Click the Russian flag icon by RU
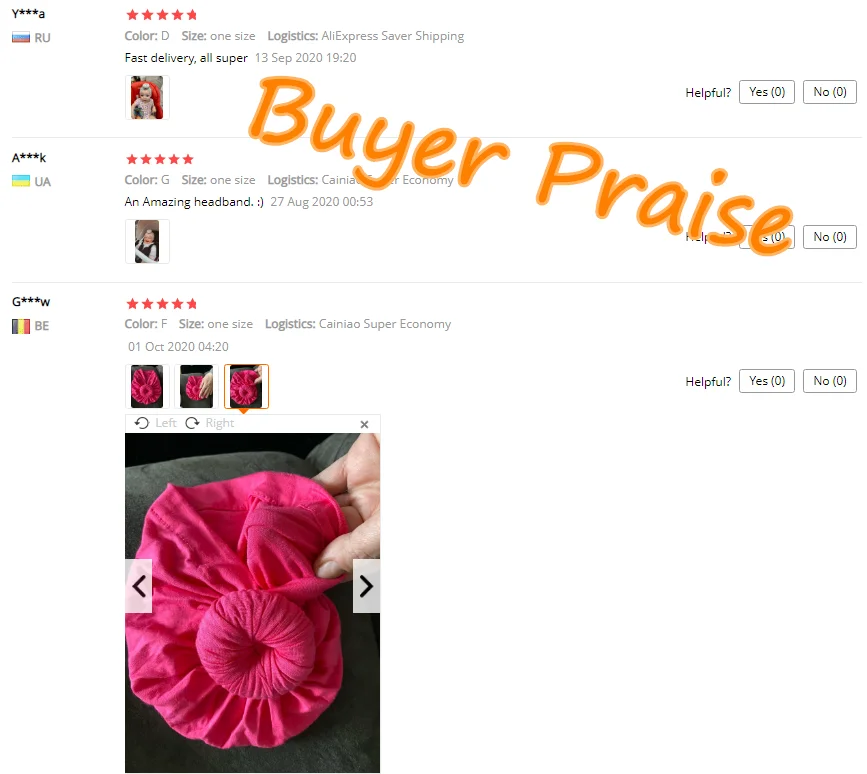 [x=21, y=38]
